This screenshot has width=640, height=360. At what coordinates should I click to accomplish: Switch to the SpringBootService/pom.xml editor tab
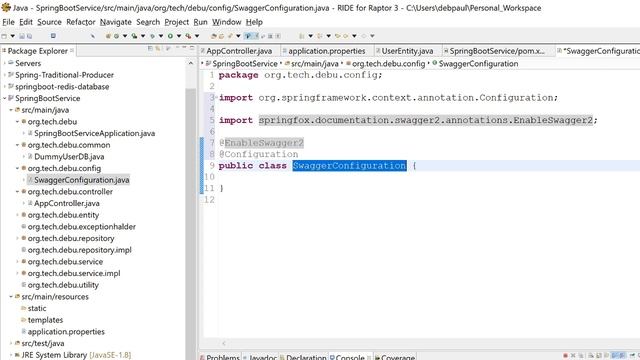(x=497, y=51)
